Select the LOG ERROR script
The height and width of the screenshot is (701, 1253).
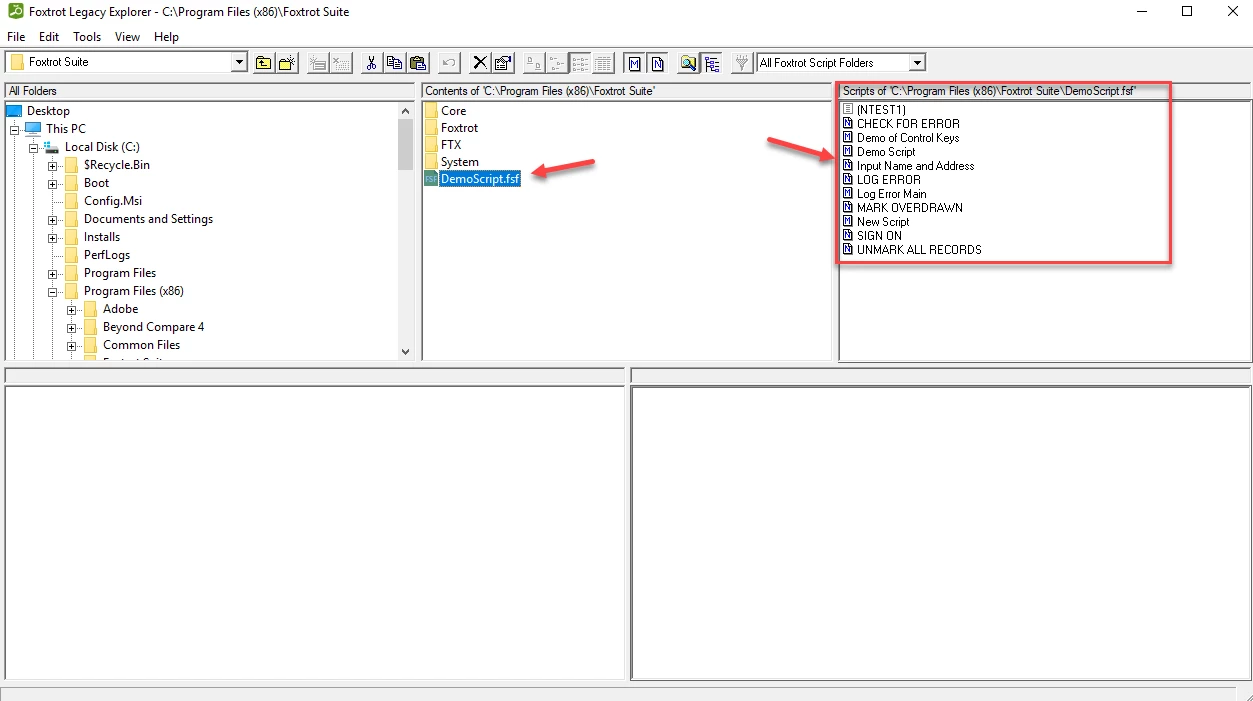pos(888,180)
